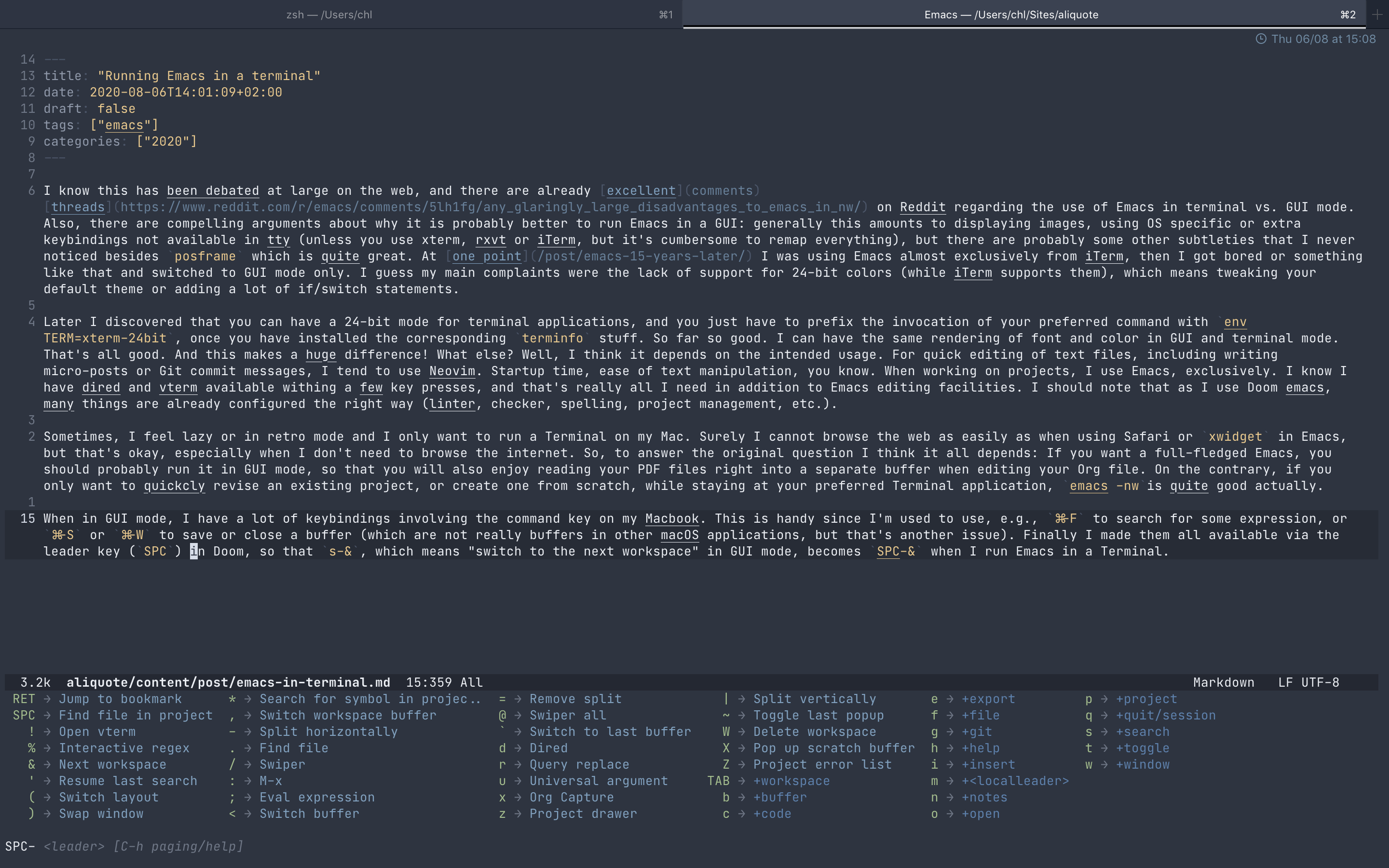The image size is (1389, 868).
Task: Expand the +toggle prefix group
Action: [x=1142, y=748]
